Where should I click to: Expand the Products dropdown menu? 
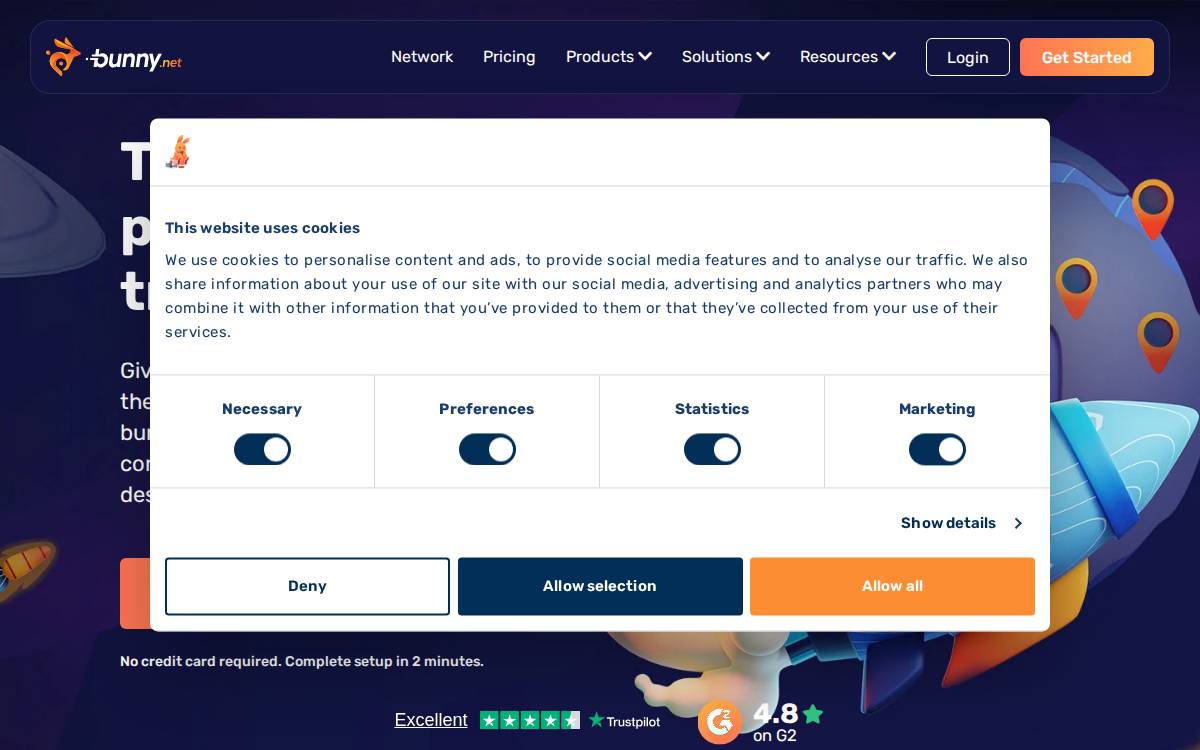[x=609, y=57]
